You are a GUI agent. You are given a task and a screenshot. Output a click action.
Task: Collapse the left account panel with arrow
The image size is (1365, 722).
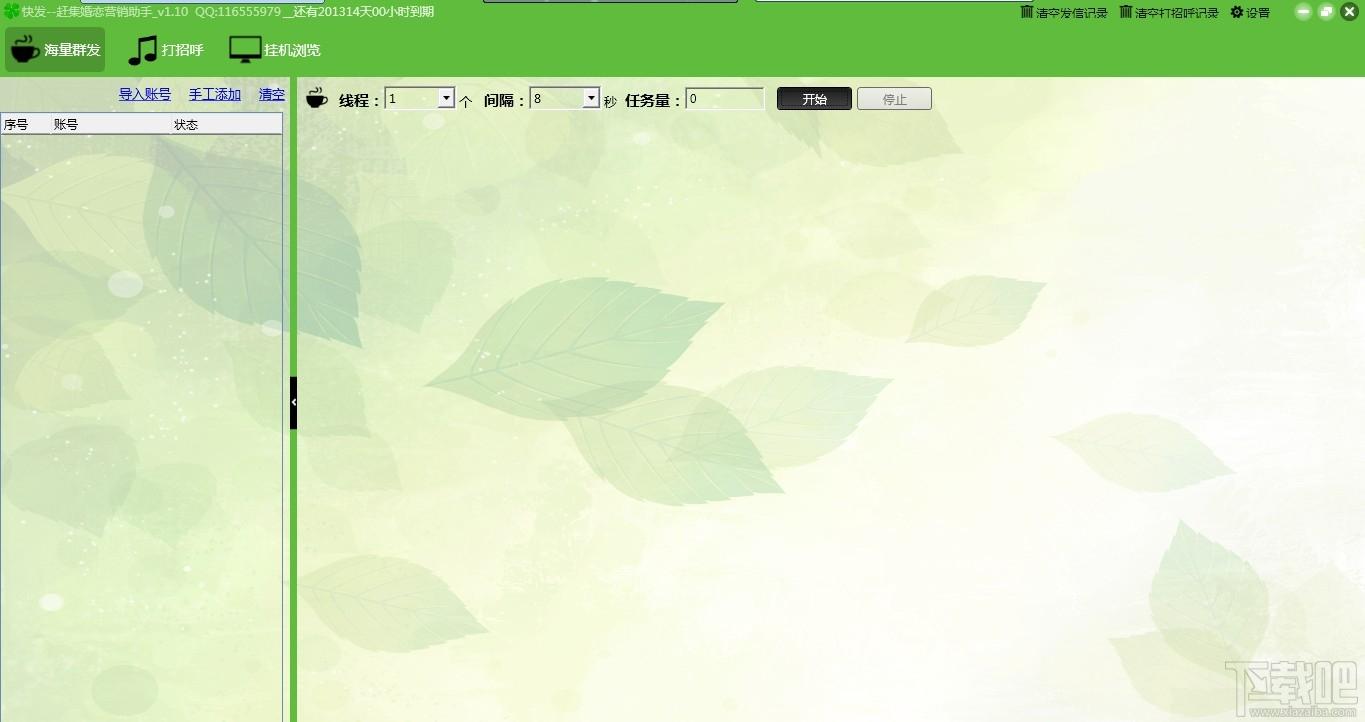(293, 402)
